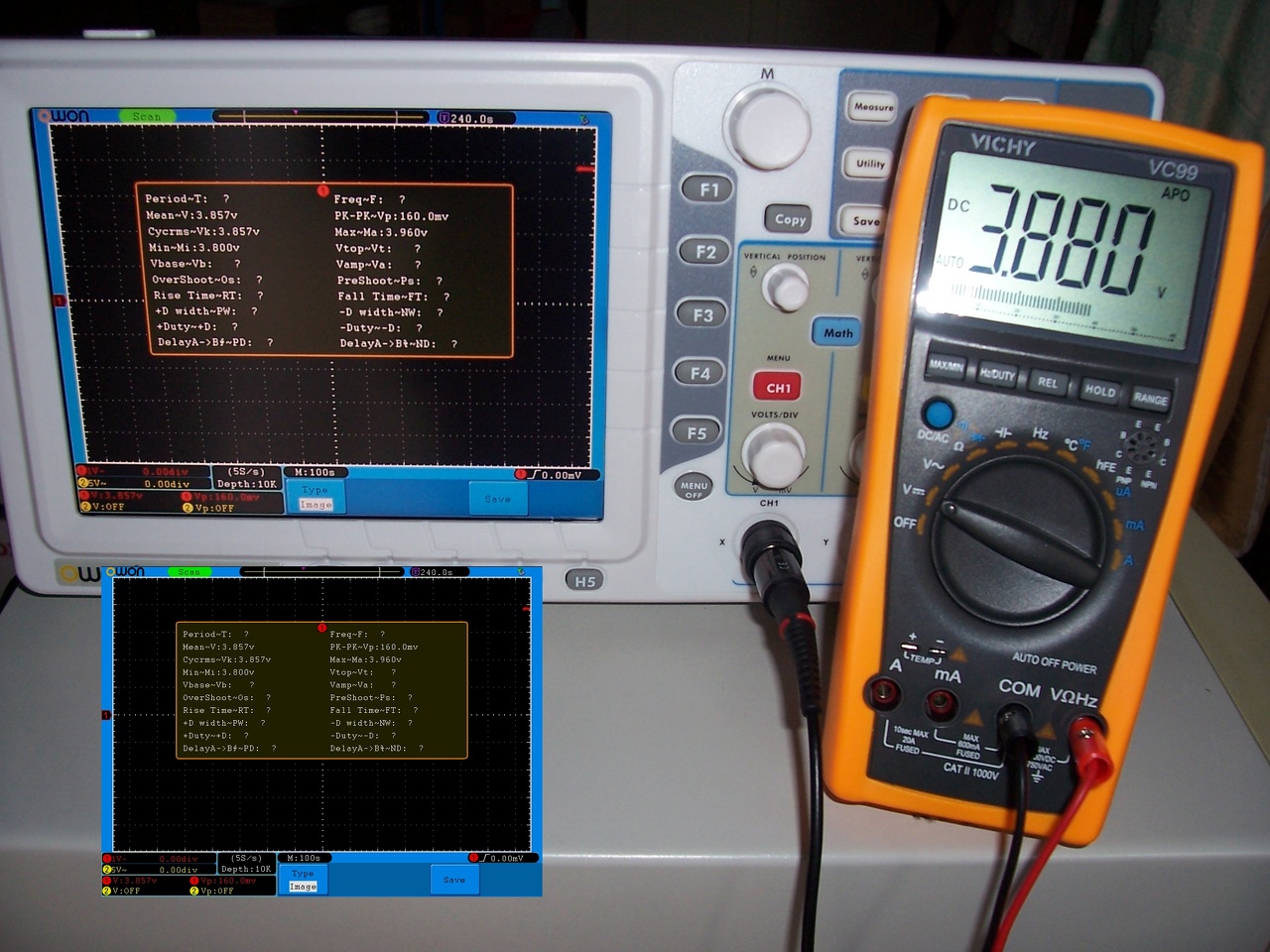The image size is (1270, 952).
Task: Click Max~Ma:3.960v on the oscilloscope screen
Action: [x=381, y=232]
